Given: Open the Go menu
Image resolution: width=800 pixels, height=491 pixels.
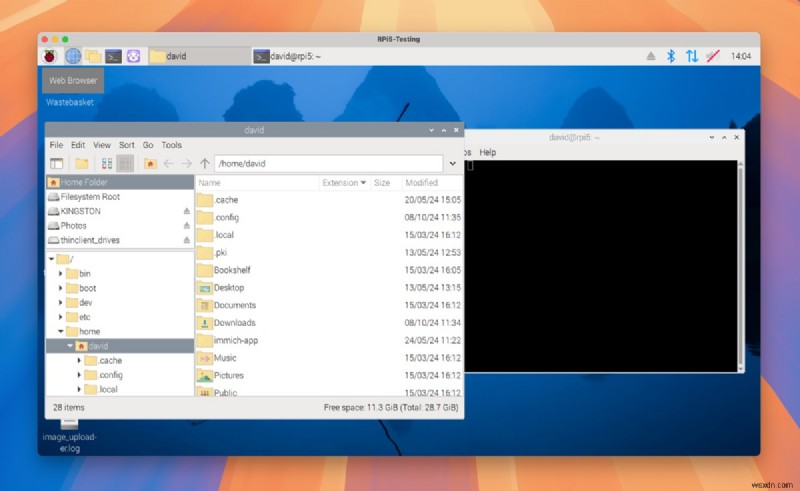Looking at the screenshot, I should pyautogui.click(x=148, y=145).
